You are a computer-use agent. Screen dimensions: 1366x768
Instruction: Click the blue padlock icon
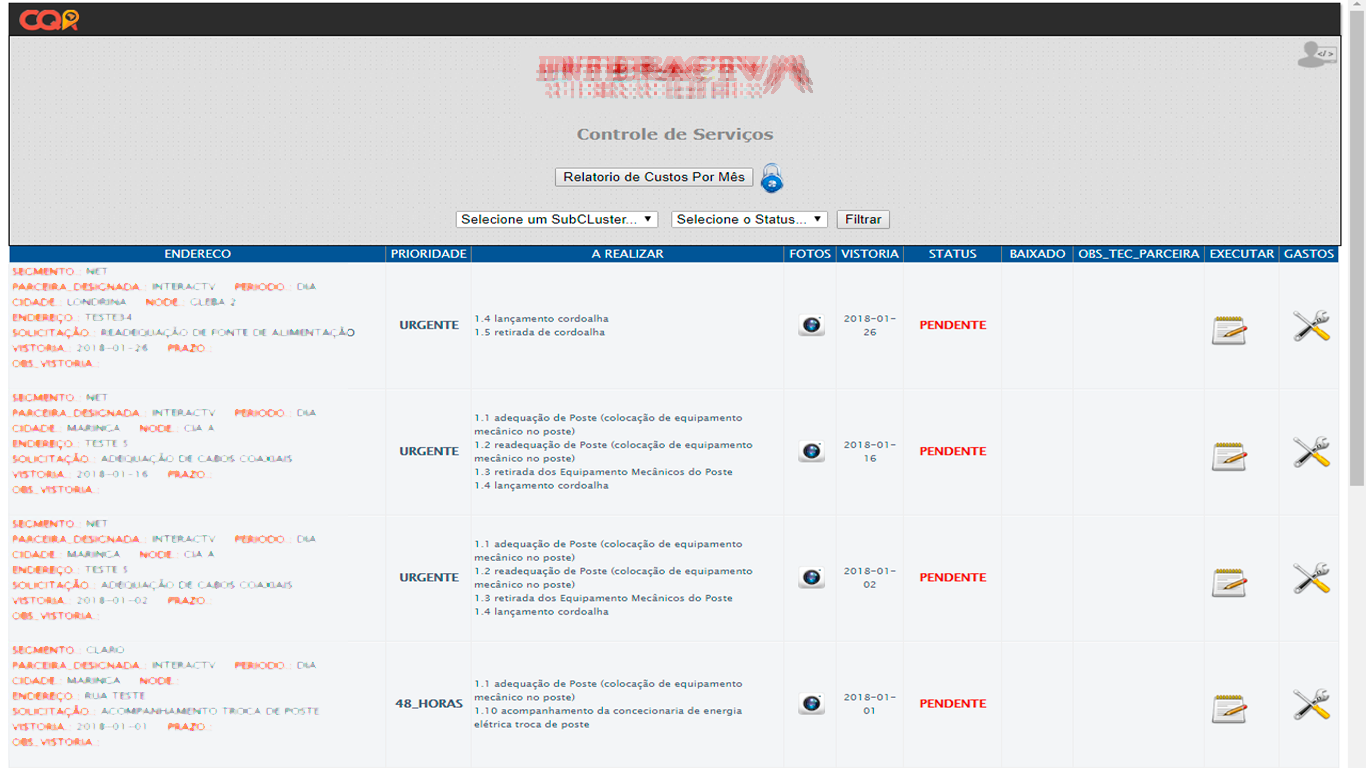[x=771, y=179]
